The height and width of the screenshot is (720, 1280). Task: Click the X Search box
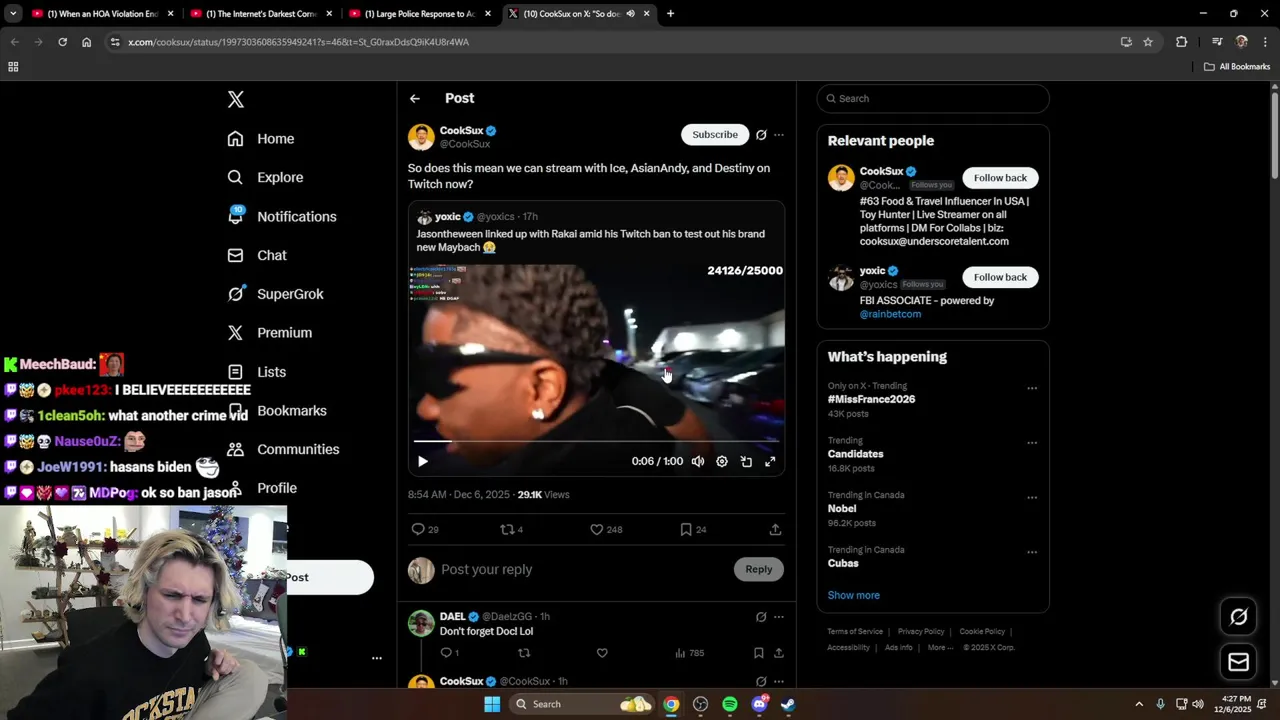(x=933, y=98)
